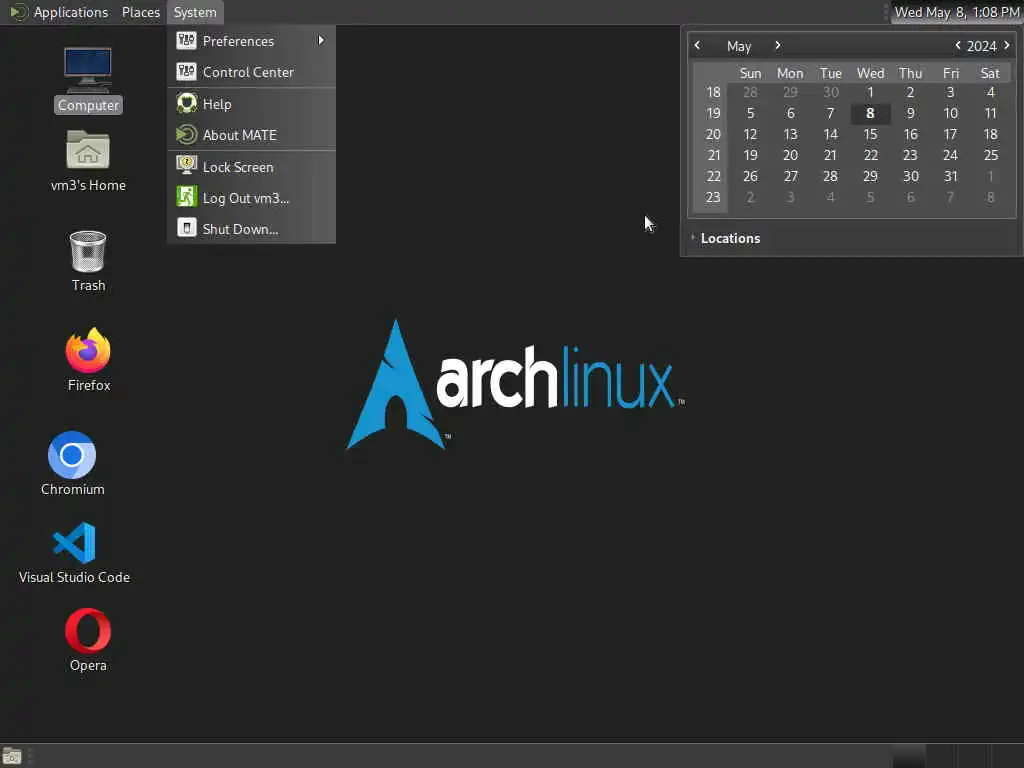The height and width of the screenshot is (768, 1024).
Task: Select May 1 in the calendar
Action: [870, 92]
